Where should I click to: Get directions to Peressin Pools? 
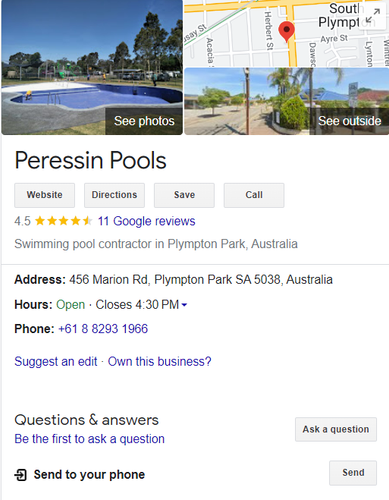click(x=114, y=195)
